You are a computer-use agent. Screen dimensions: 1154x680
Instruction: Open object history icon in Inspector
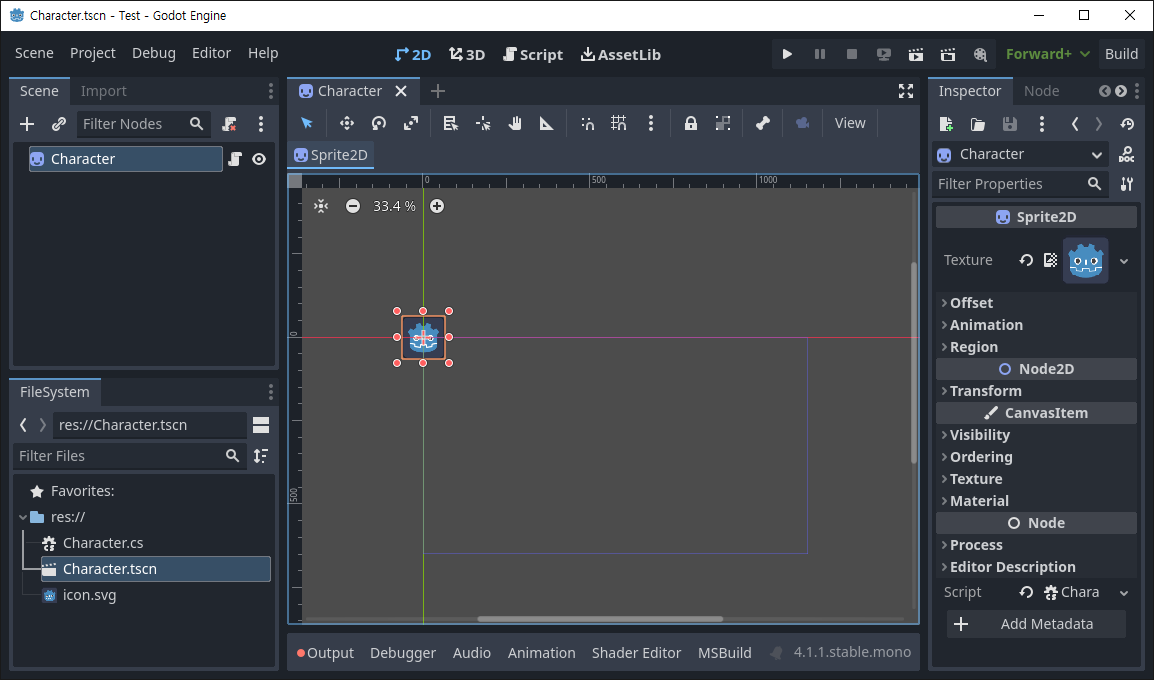1127,124
